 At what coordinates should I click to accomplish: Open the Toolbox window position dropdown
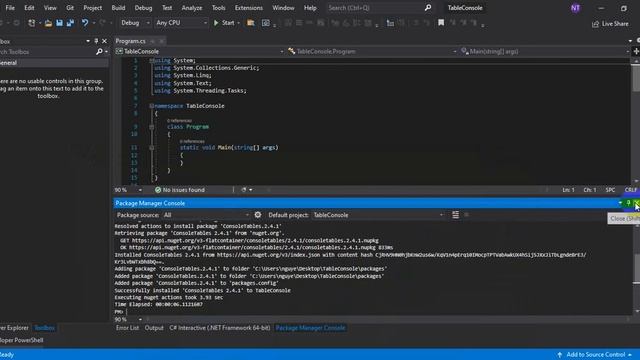88,41
